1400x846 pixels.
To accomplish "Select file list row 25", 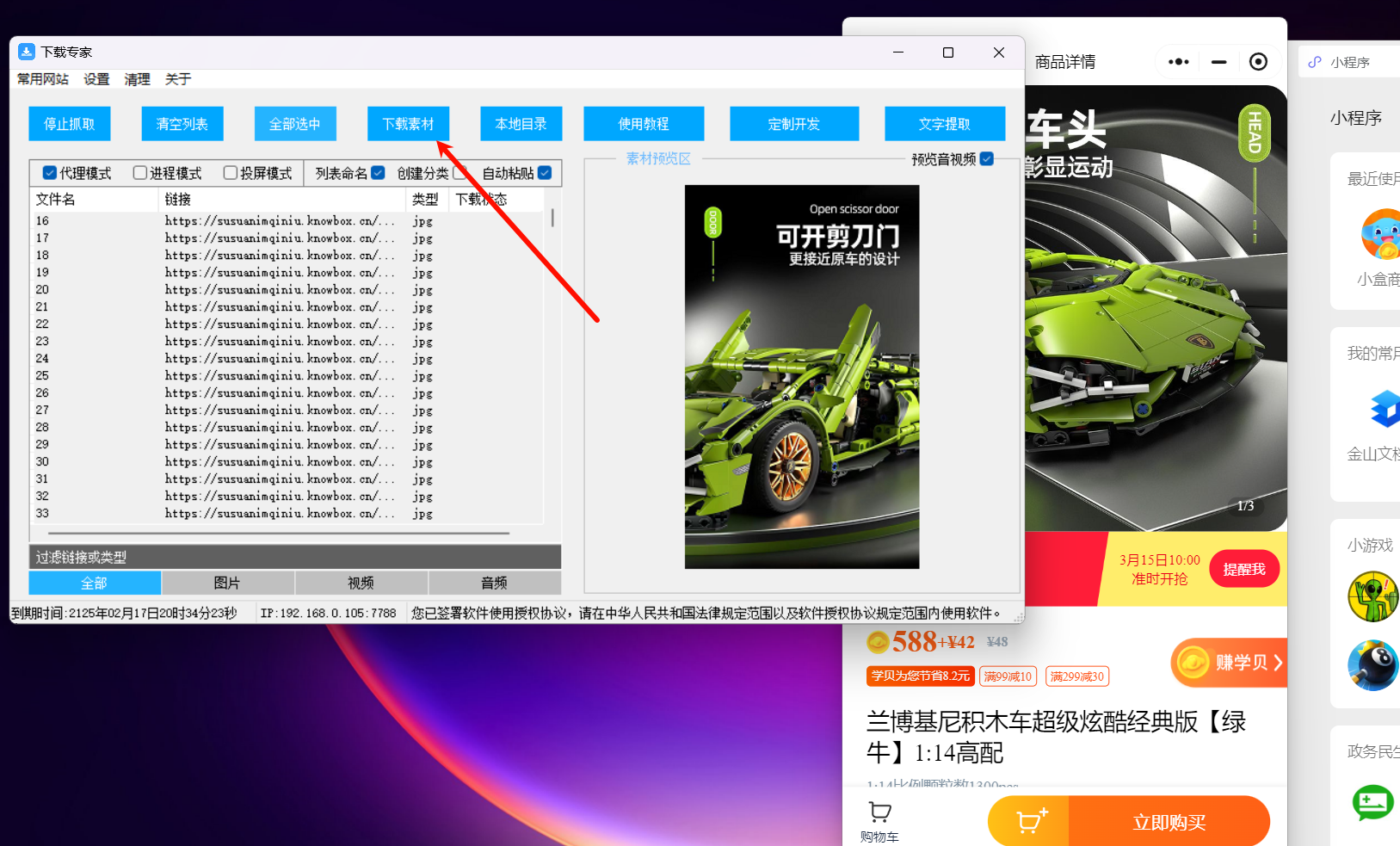I will [x=288, y=376].
